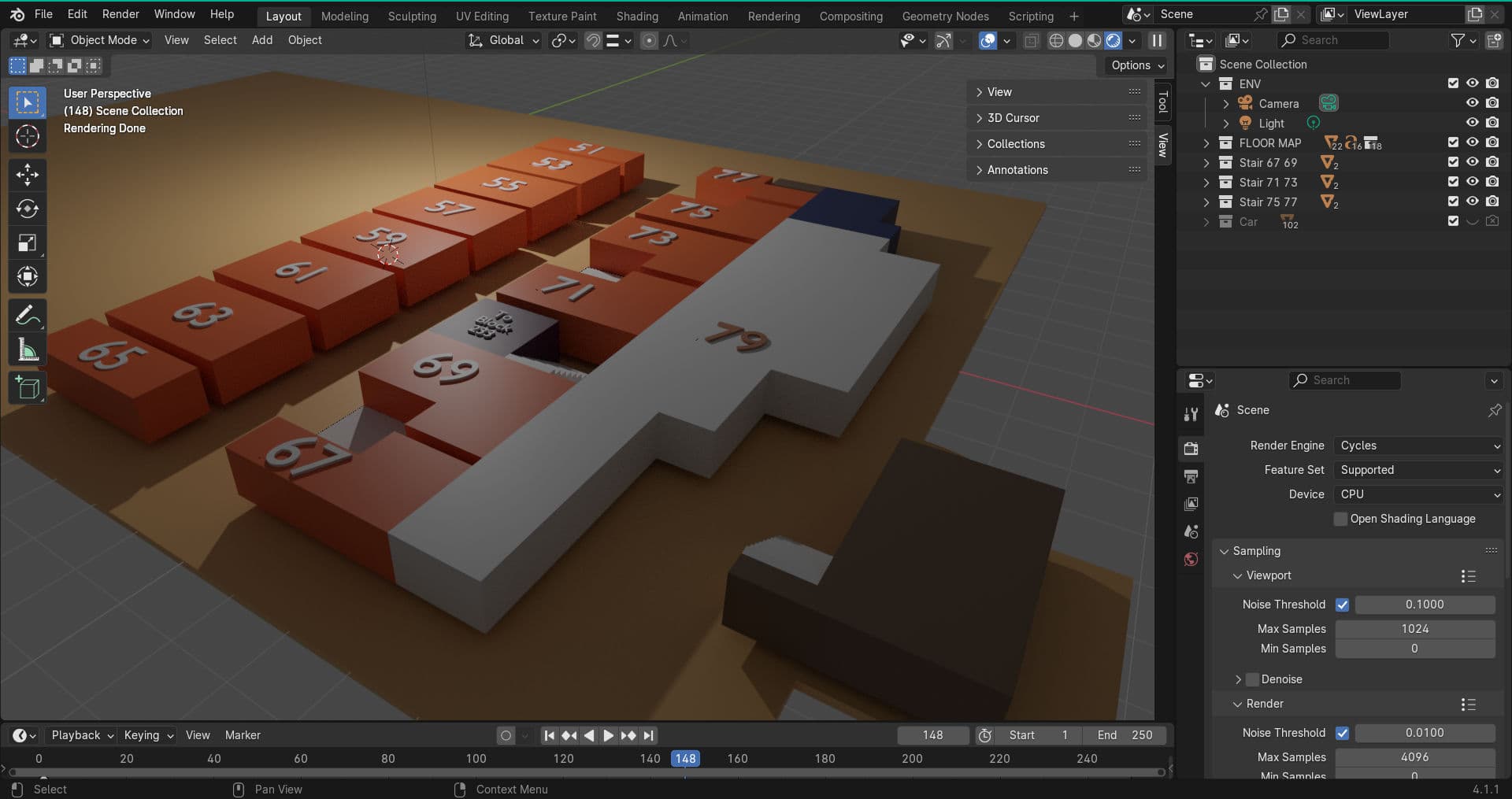The width and height of the screenshot is (1512, 799).
Task: Select the Cursor tool in toolbar
Action: [28, 136]
